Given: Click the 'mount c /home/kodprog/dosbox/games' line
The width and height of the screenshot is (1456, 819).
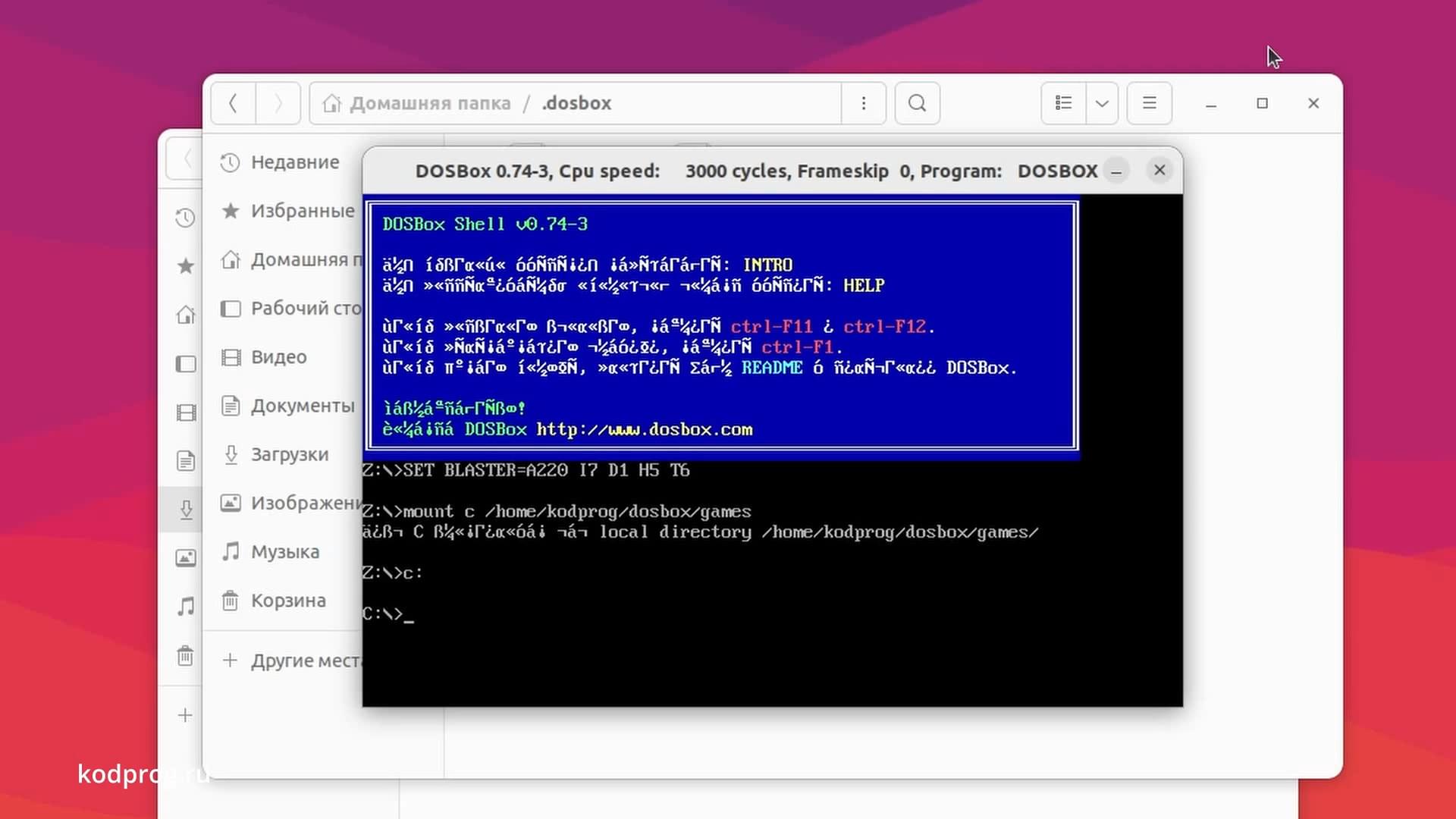Looking at the screenshot, I should pyautogui.click(x=557, y=512).
